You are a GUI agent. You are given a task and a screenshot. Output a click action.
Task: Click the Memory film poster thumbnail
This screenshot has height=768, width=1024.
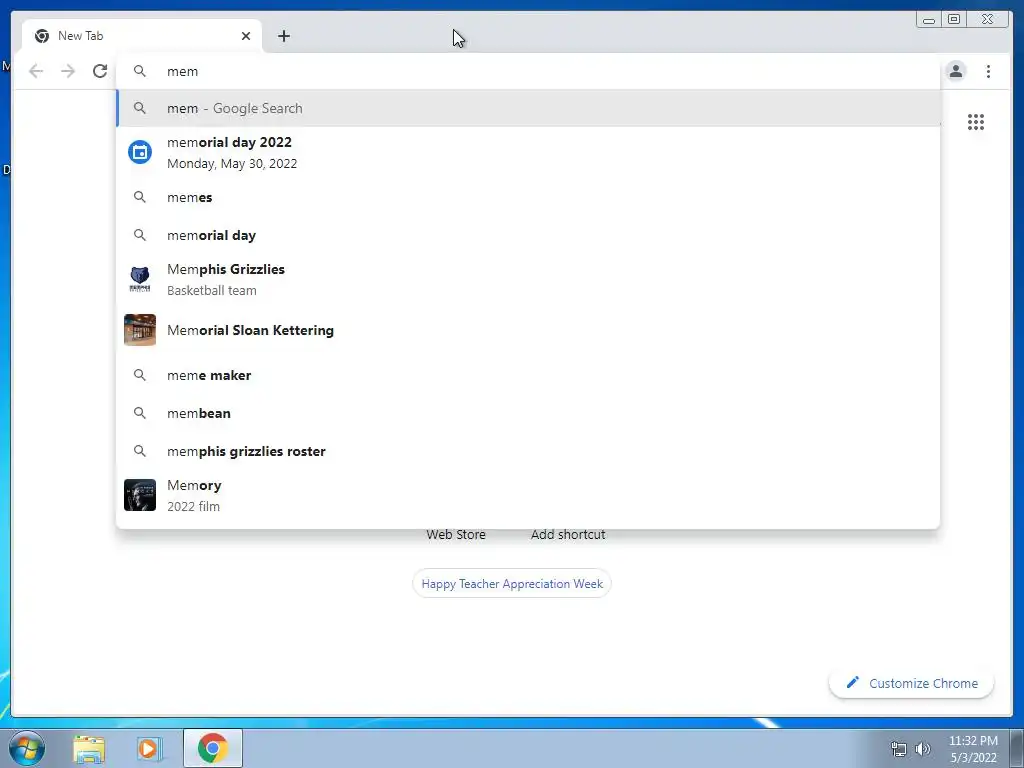[140, 495]
